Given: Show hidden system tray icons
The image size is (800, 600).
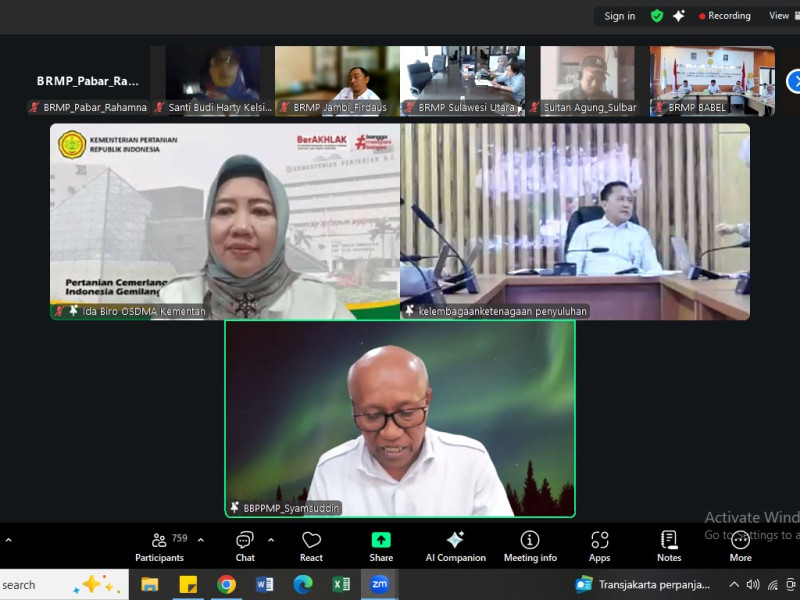Looking at the screenshot, I should tap(734, 584).
